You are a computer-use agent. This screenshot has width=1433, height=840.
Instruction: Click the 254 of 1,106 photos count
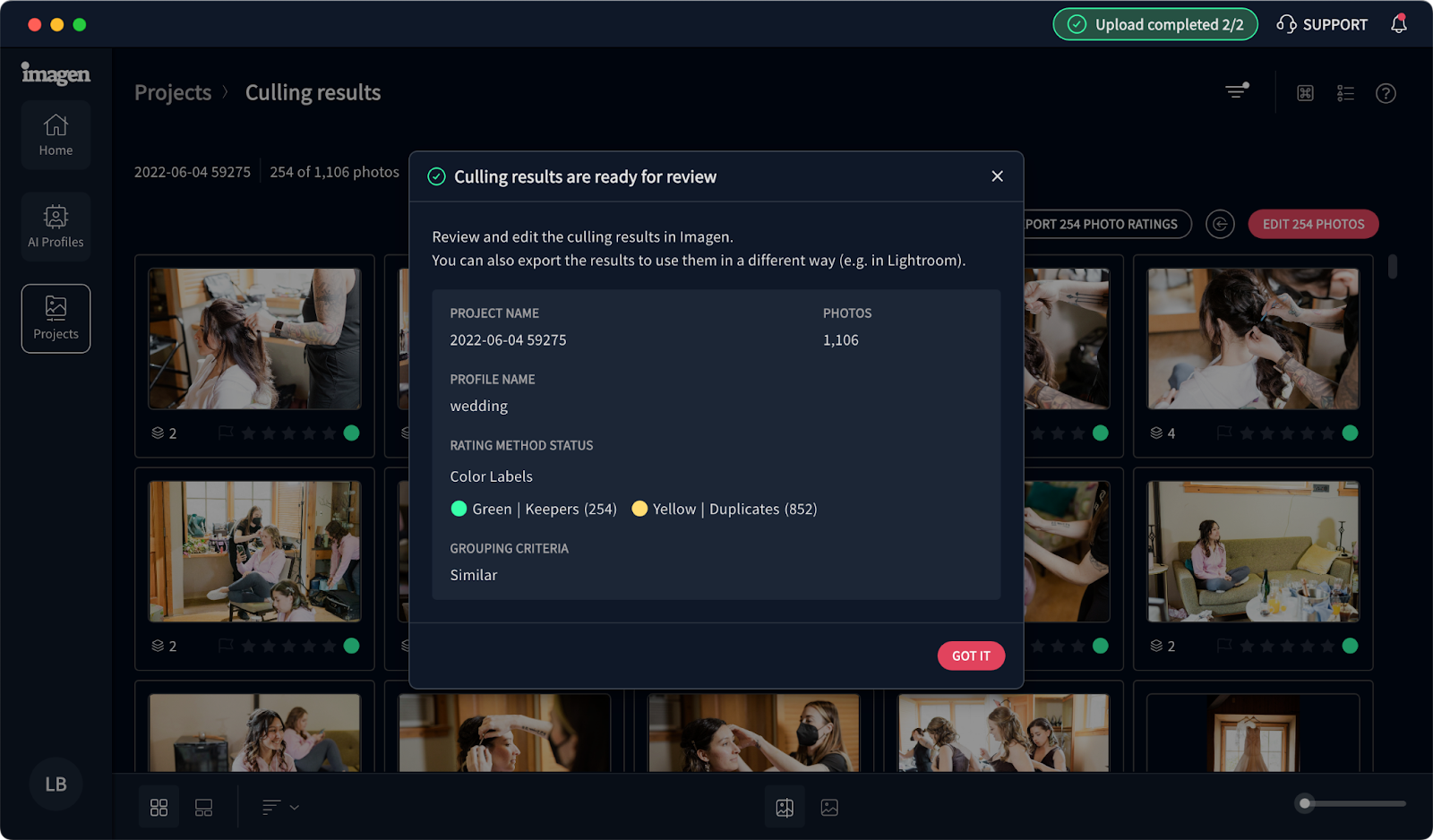[x=334, y=172]
